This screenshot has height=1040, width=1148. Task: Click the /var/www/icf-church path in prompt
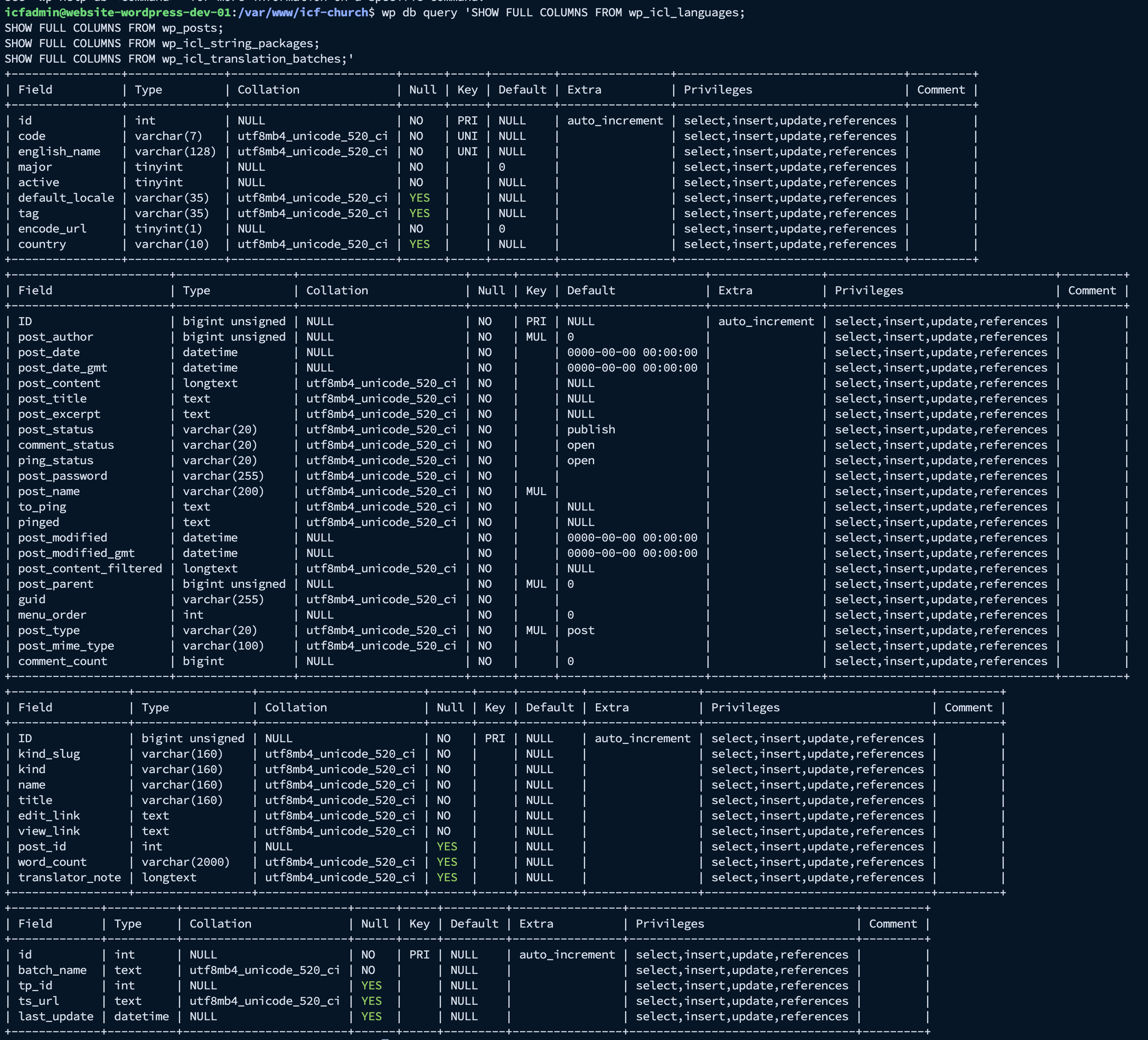tap(303, 12)
